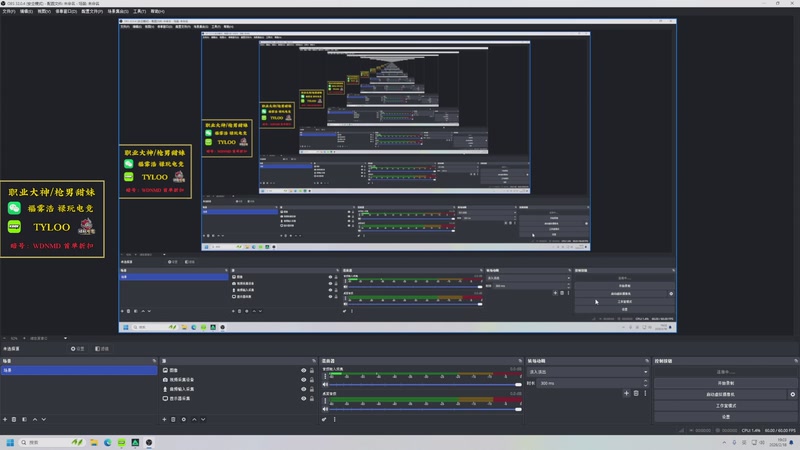Toggle lock on 图像 source
This screenshot has height=450, width=800.
point(312,370)
